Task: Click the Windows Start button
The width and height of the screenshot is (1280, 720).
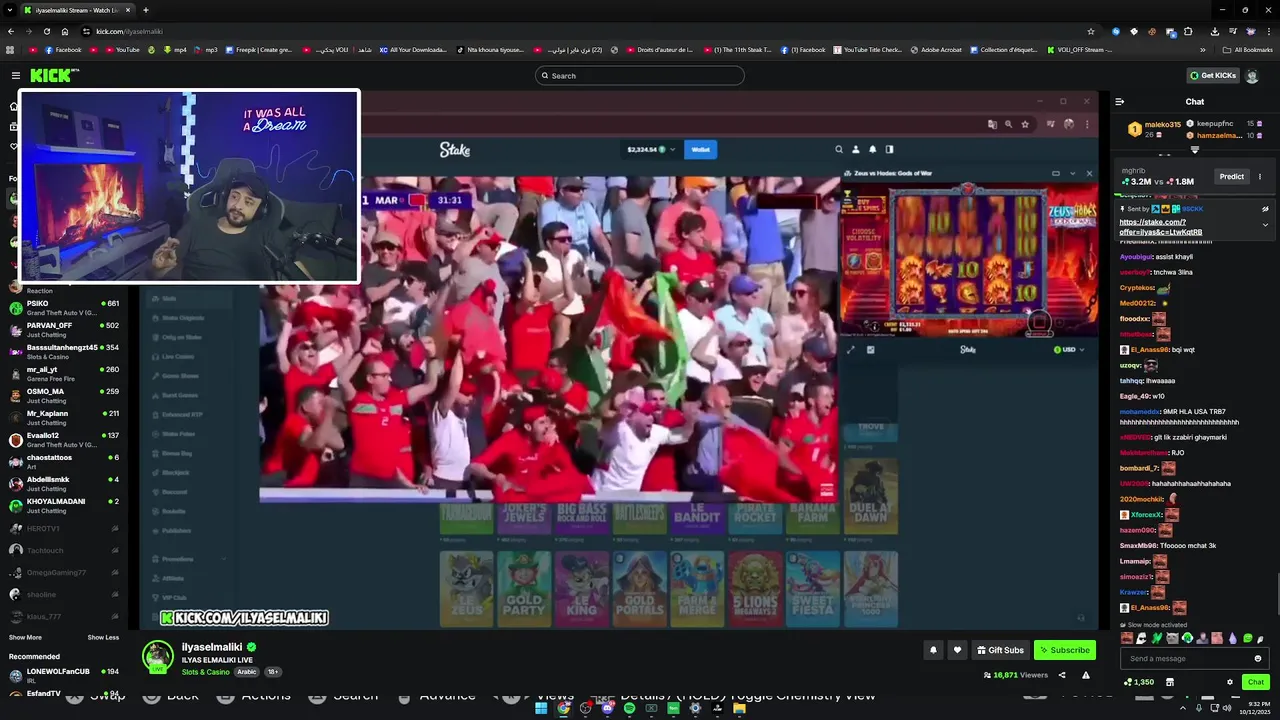Action: 541,708
